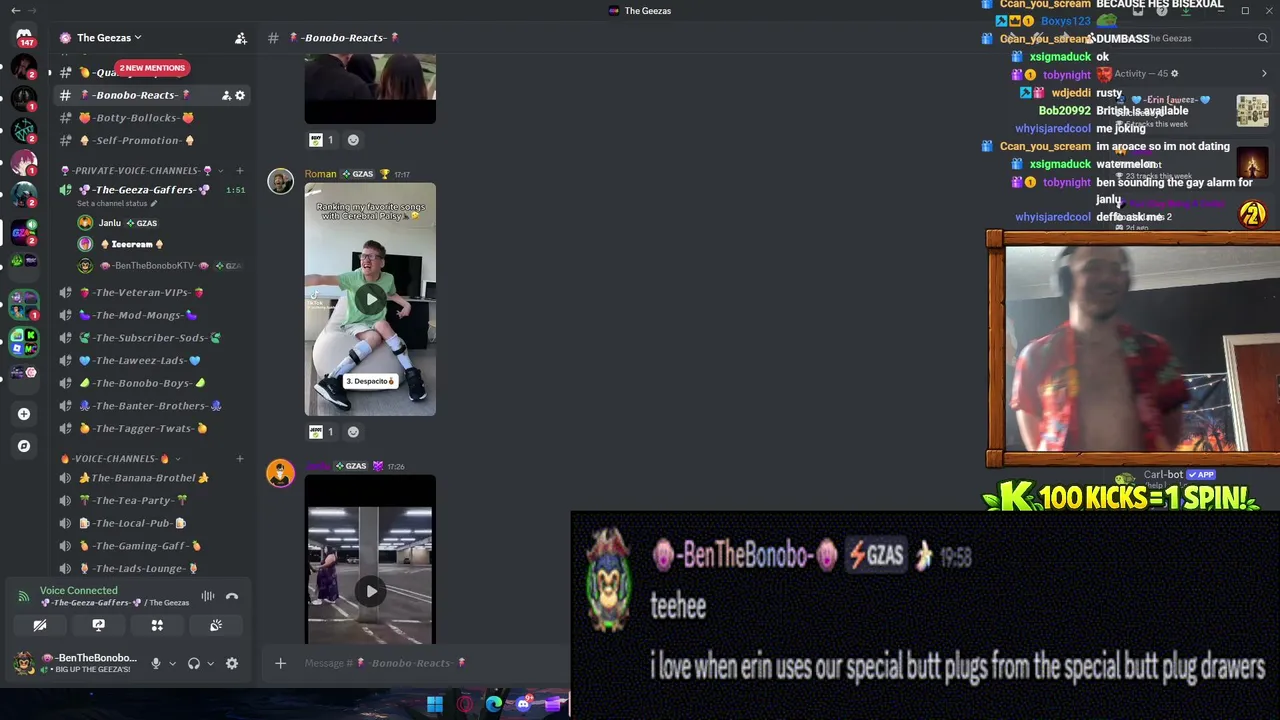Screen dimensions: 1280x720
Task: Open Discover servers compass icon
Action: (24, 446)
